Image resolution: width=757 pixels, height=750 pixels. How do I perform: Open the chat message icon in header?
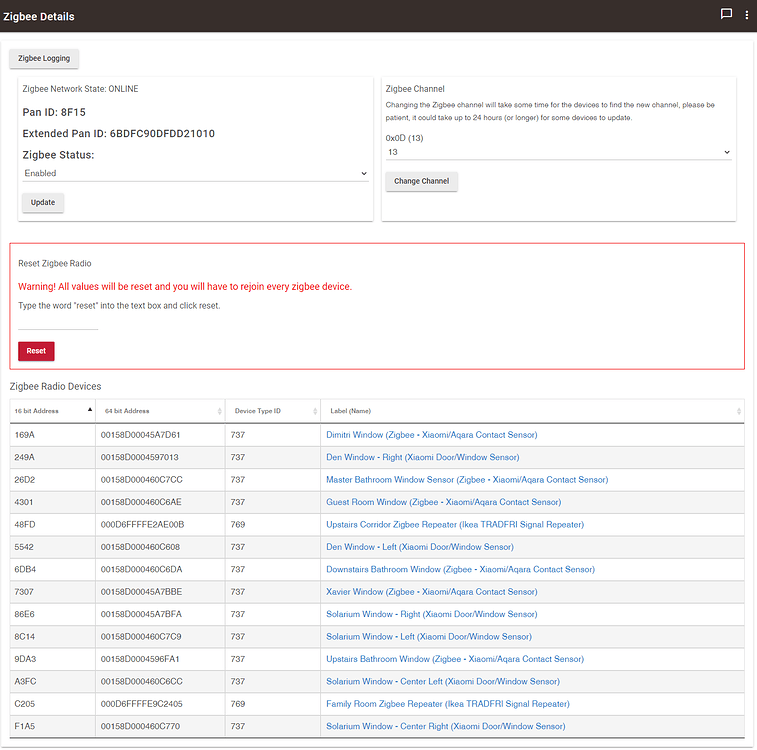click(726, 14)
